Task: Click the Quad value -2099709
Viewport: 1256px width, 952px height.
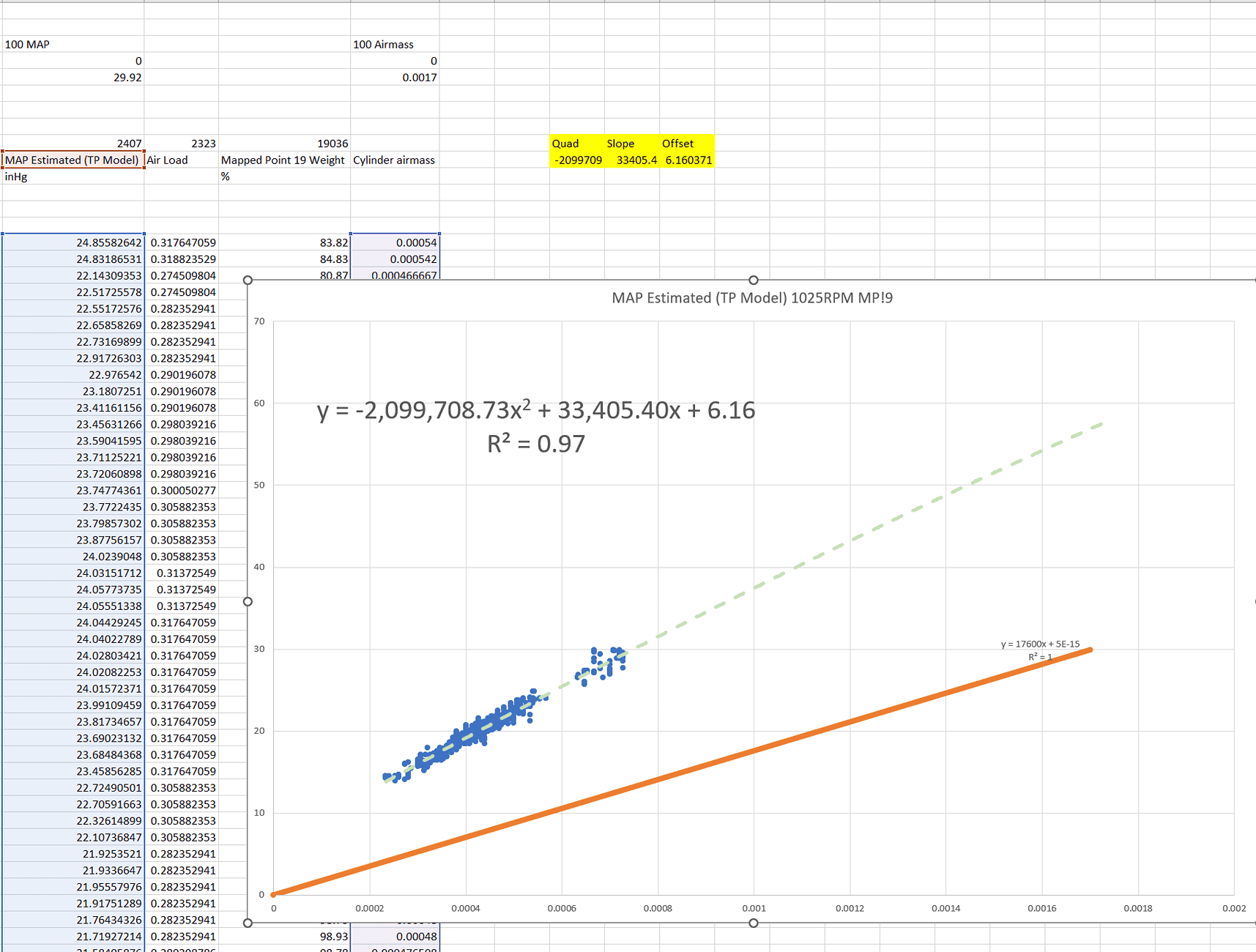Action: [576, 160]
